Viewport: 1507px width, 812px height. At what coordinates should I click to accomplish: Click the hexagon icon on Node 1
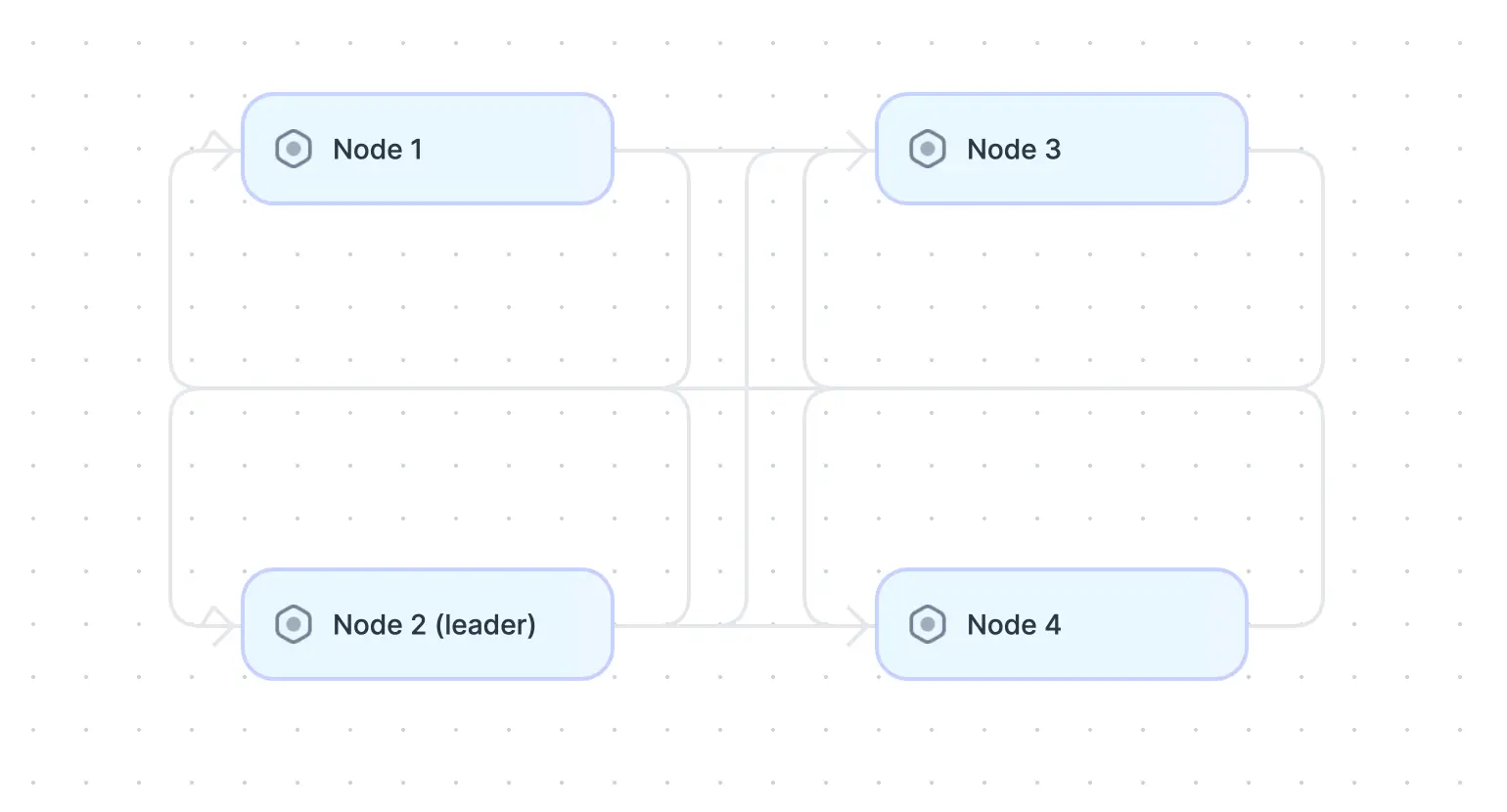[x=294, y=150]
